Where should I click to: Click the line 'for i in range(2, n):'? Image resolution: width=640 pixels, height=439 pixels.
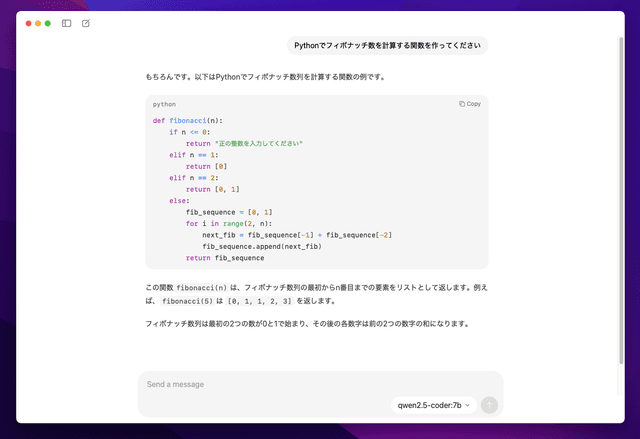(x=229, y=224)
